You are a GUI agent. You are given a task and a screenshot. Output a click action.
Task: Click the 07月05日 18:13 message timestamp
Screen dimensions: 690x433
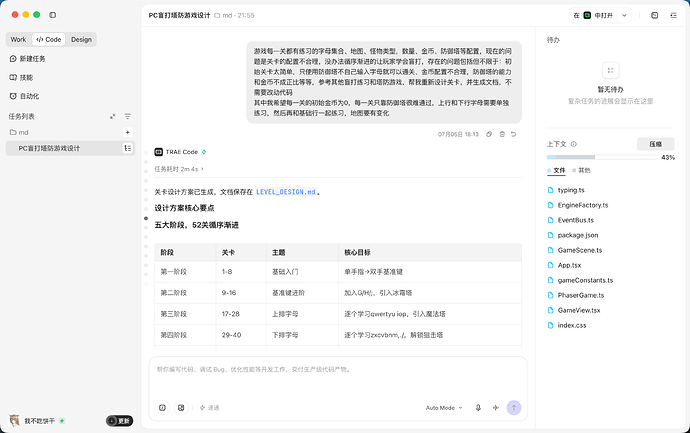click(x=458, y=134)
